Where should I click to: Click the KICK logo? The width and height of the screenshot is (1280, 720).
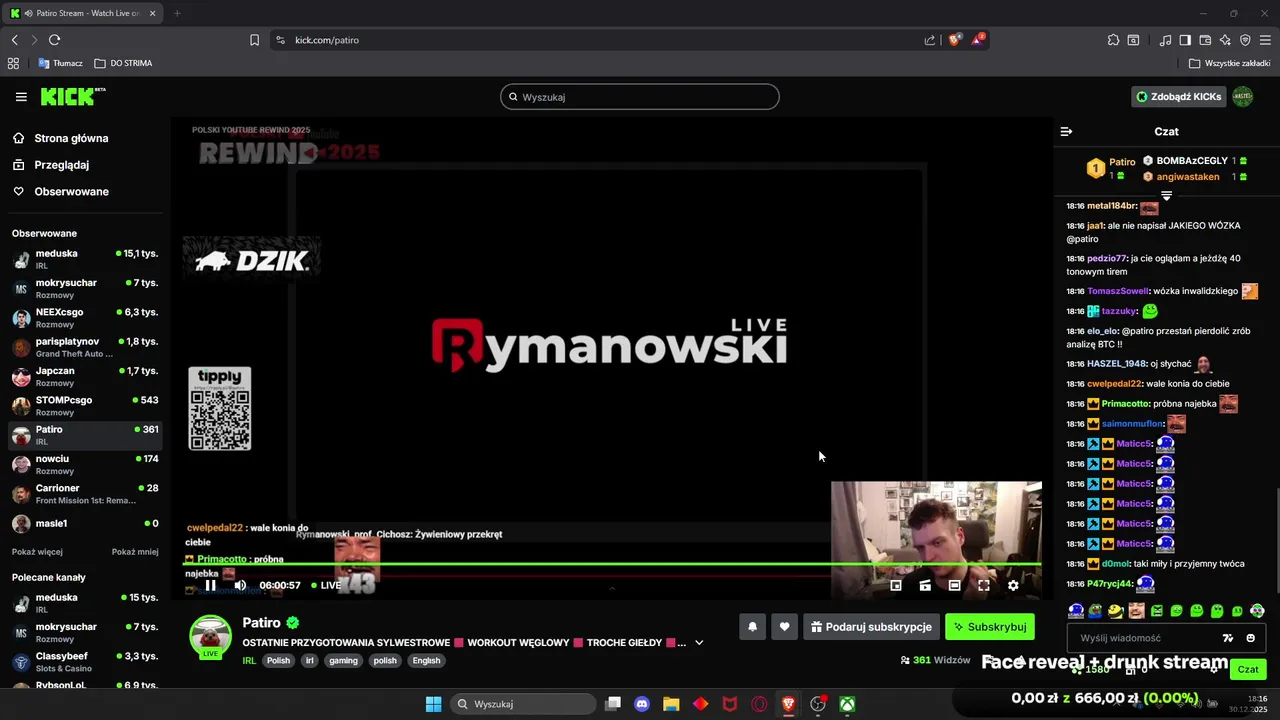(72, 97)
